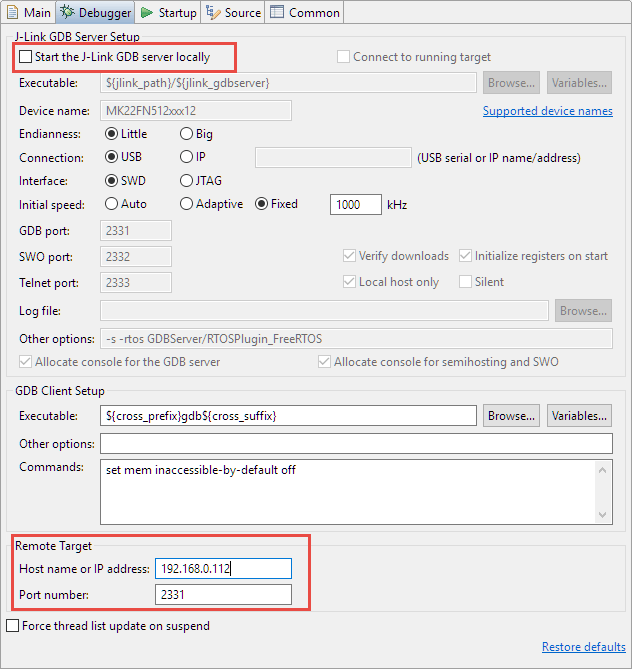The height and width of the screenshot is (669, 632).
Task: Edit the Remote Target Port number field
Action: coord(223,595)
